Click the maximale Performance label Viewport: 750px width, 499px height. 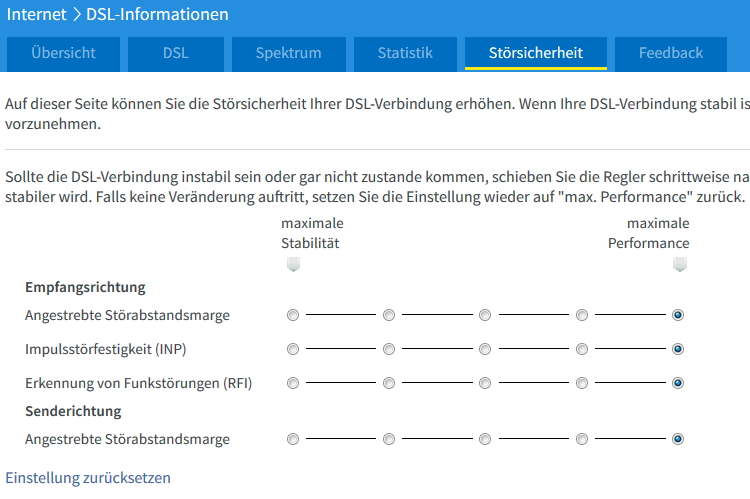click(649, 233)
